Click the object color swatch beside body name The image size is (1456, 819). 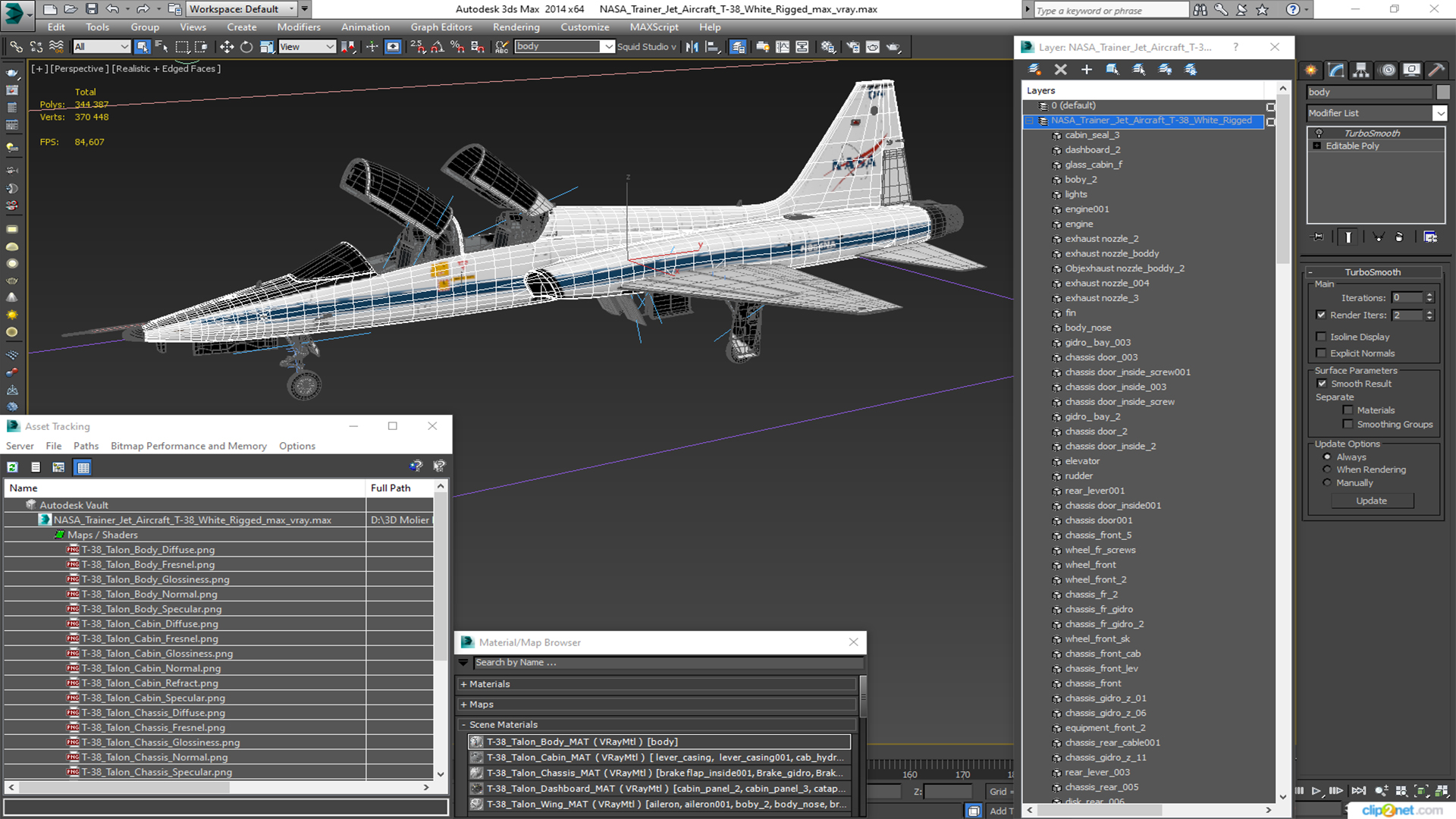click(1442, 92)
